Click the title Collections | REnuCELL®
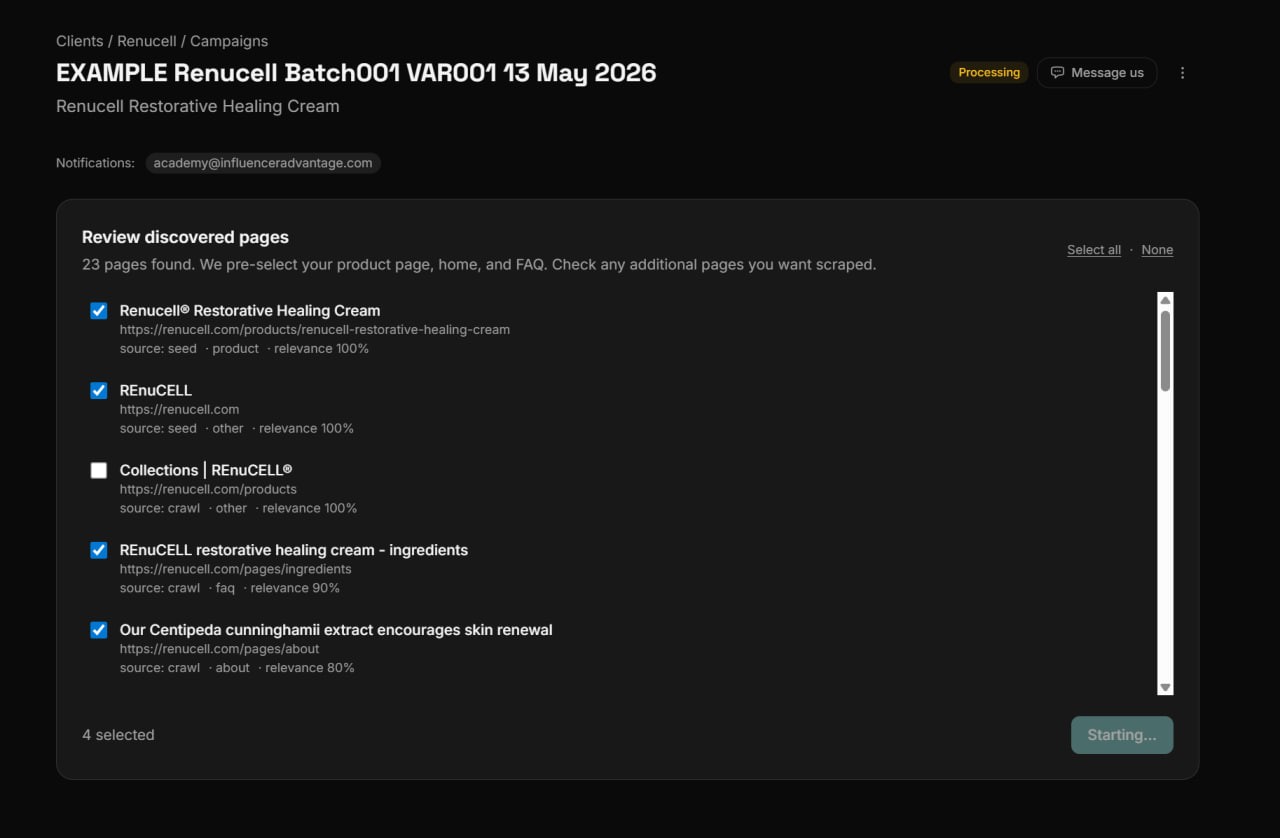The image size is (1280, 838). (206, 470)
